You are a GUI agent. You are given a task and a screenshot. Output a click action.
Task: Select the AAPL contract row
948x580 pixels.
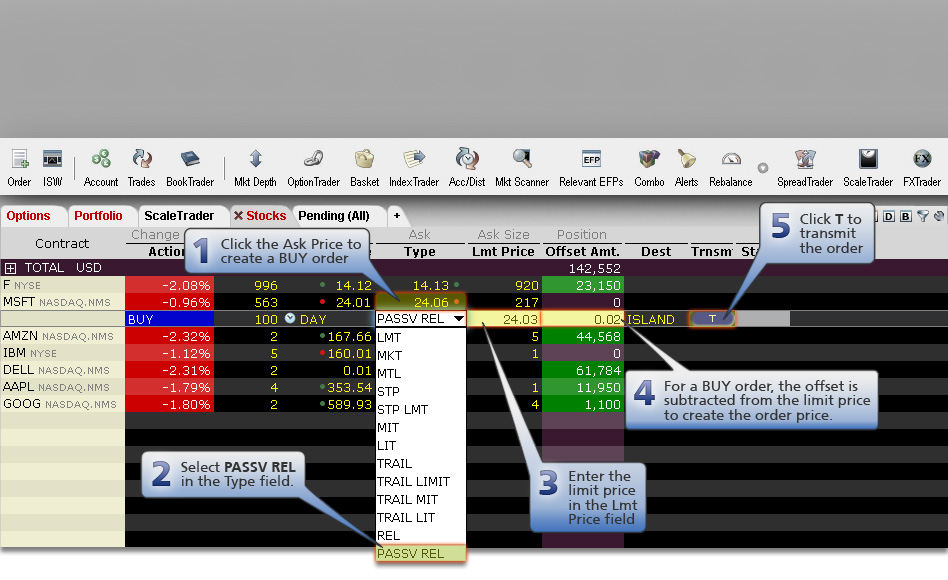point(62,386)
